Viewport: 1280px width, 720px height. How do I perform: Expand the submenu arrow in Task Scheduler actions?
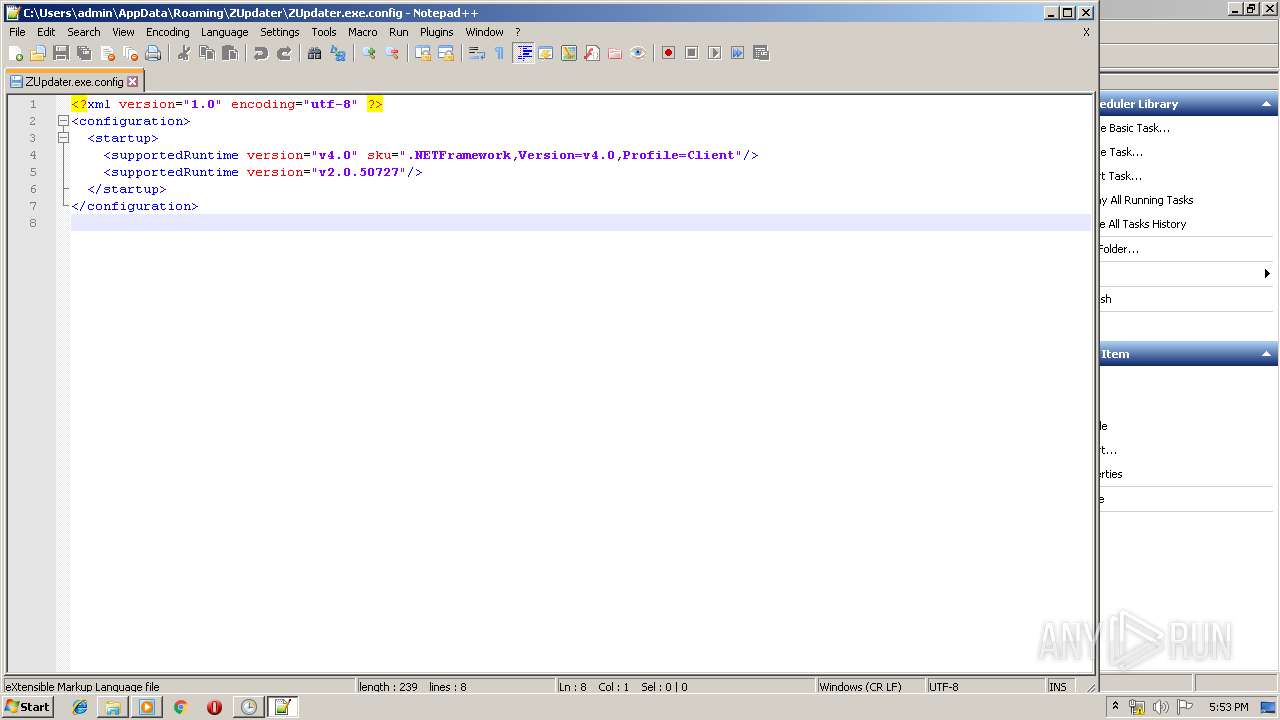click(x=1267, y=273)
